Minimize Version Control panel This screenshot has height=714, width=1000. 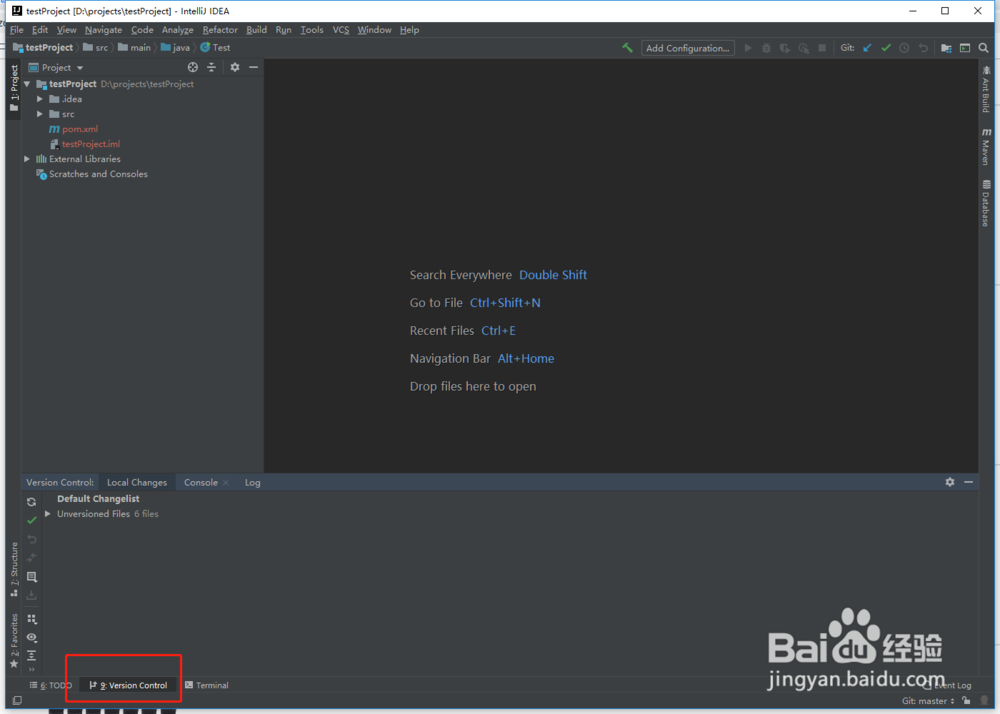click(968, 482)
